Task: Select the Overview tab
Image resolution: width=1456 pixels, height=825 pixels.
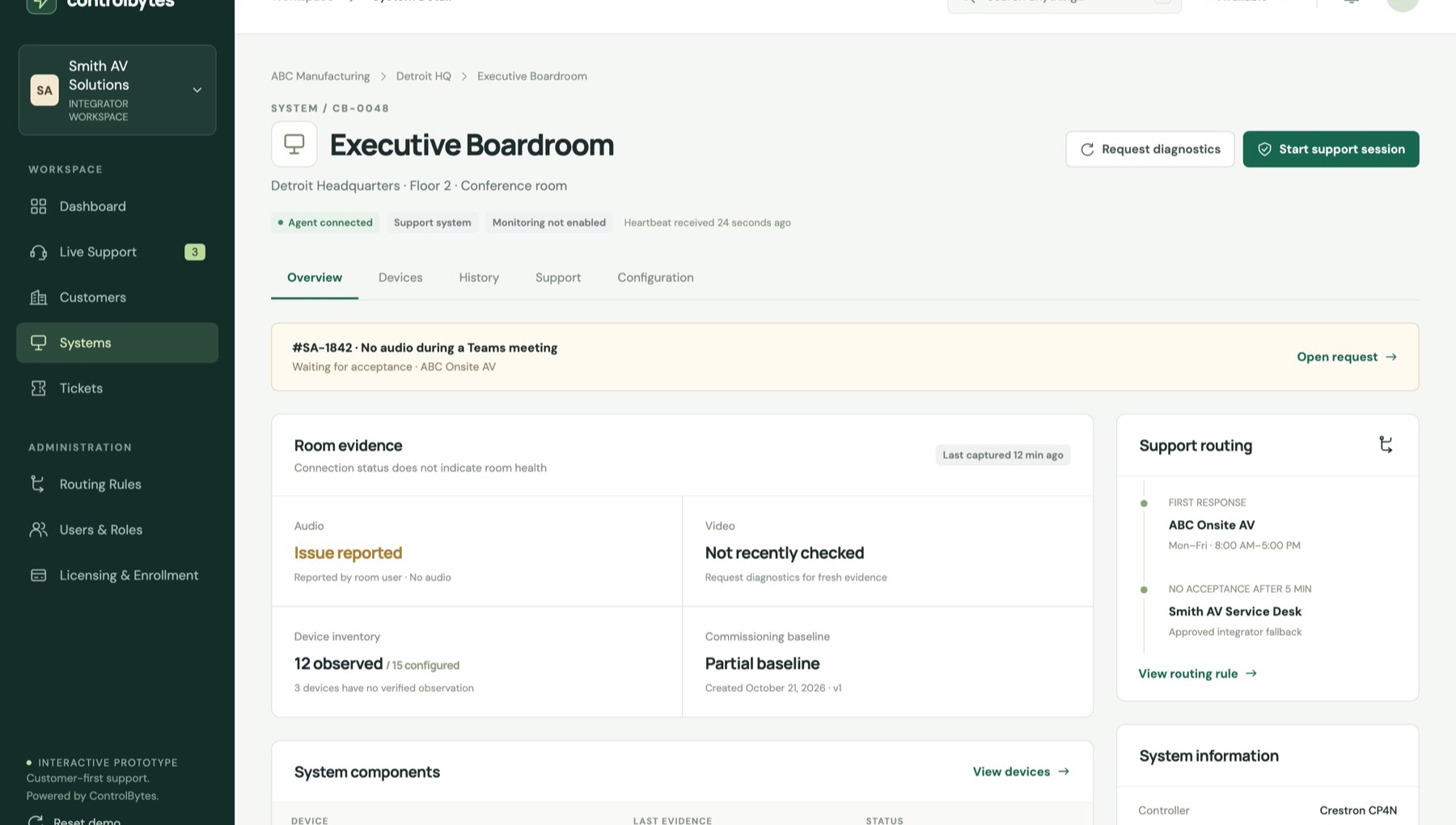Action: (x=315, y=277)
